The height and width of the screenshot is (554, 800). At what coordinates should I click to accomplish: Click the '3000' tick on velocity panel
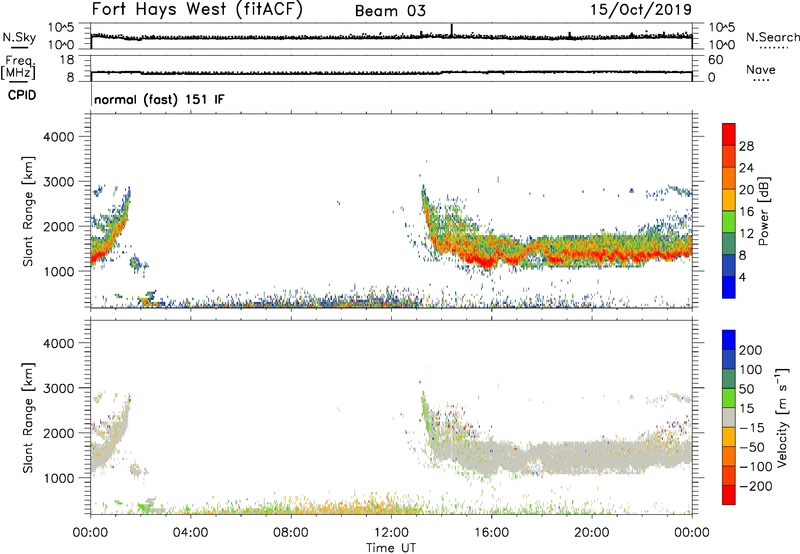click(x=59, y=388)
